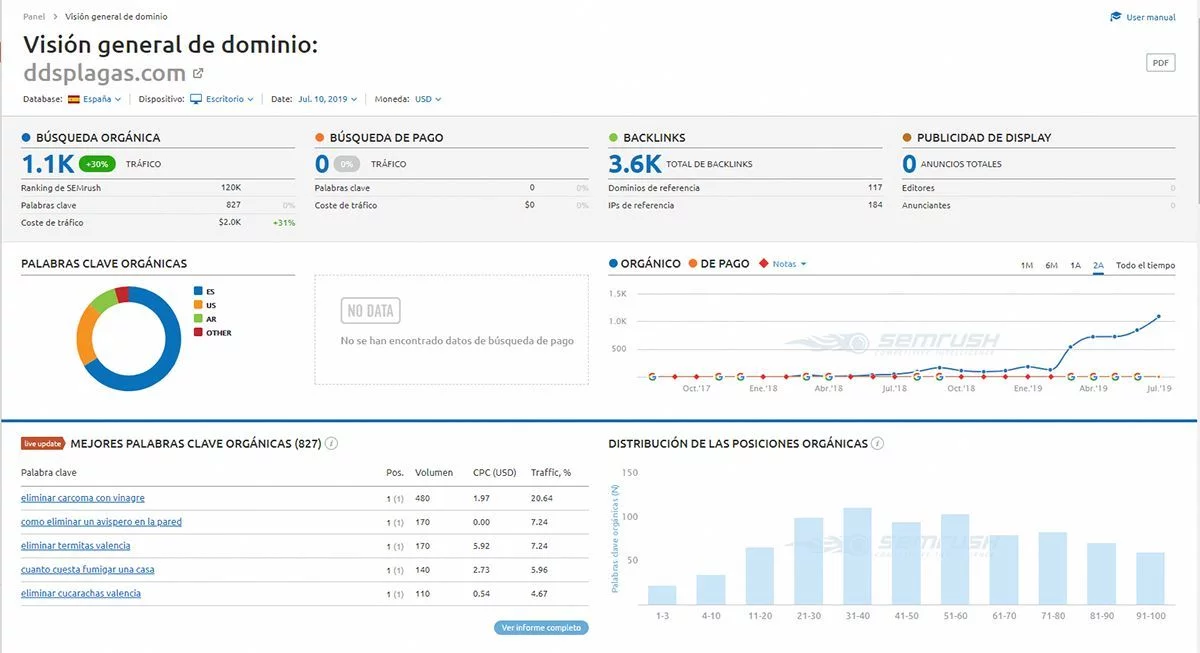Click the Pos. column header
This screenshot has width=1200, height=653.
click(395, 473)
